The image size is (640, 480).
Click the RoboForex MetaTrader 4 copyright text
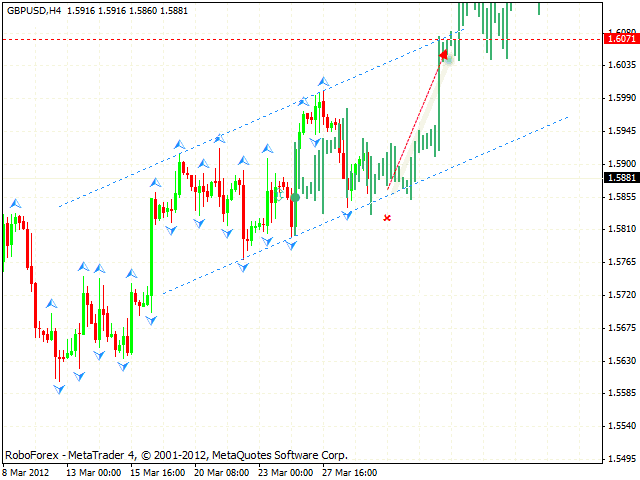(176, 453)
